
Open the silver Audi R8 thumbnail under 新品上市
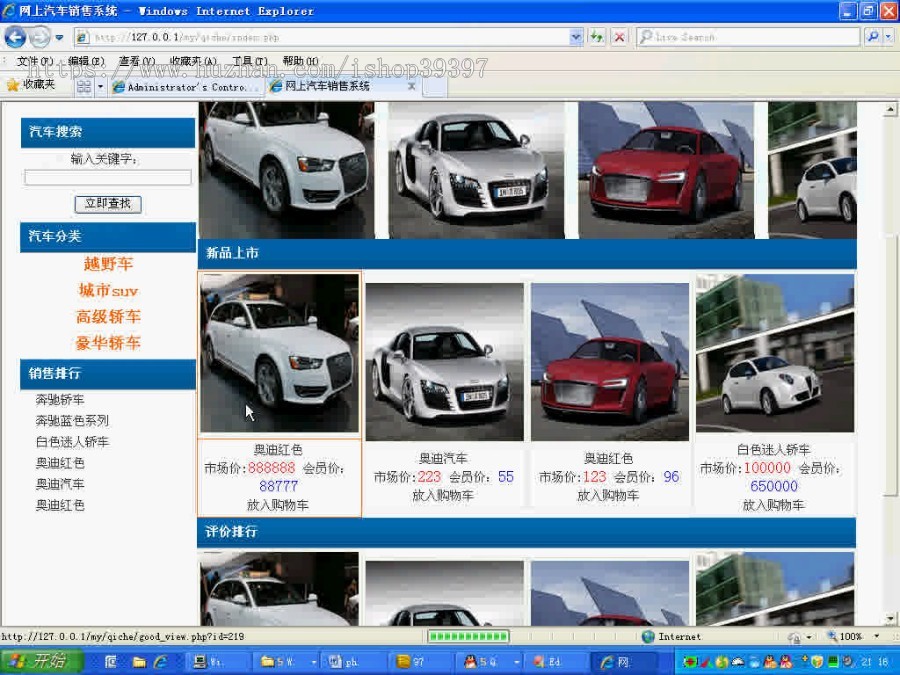click(444, 362)
